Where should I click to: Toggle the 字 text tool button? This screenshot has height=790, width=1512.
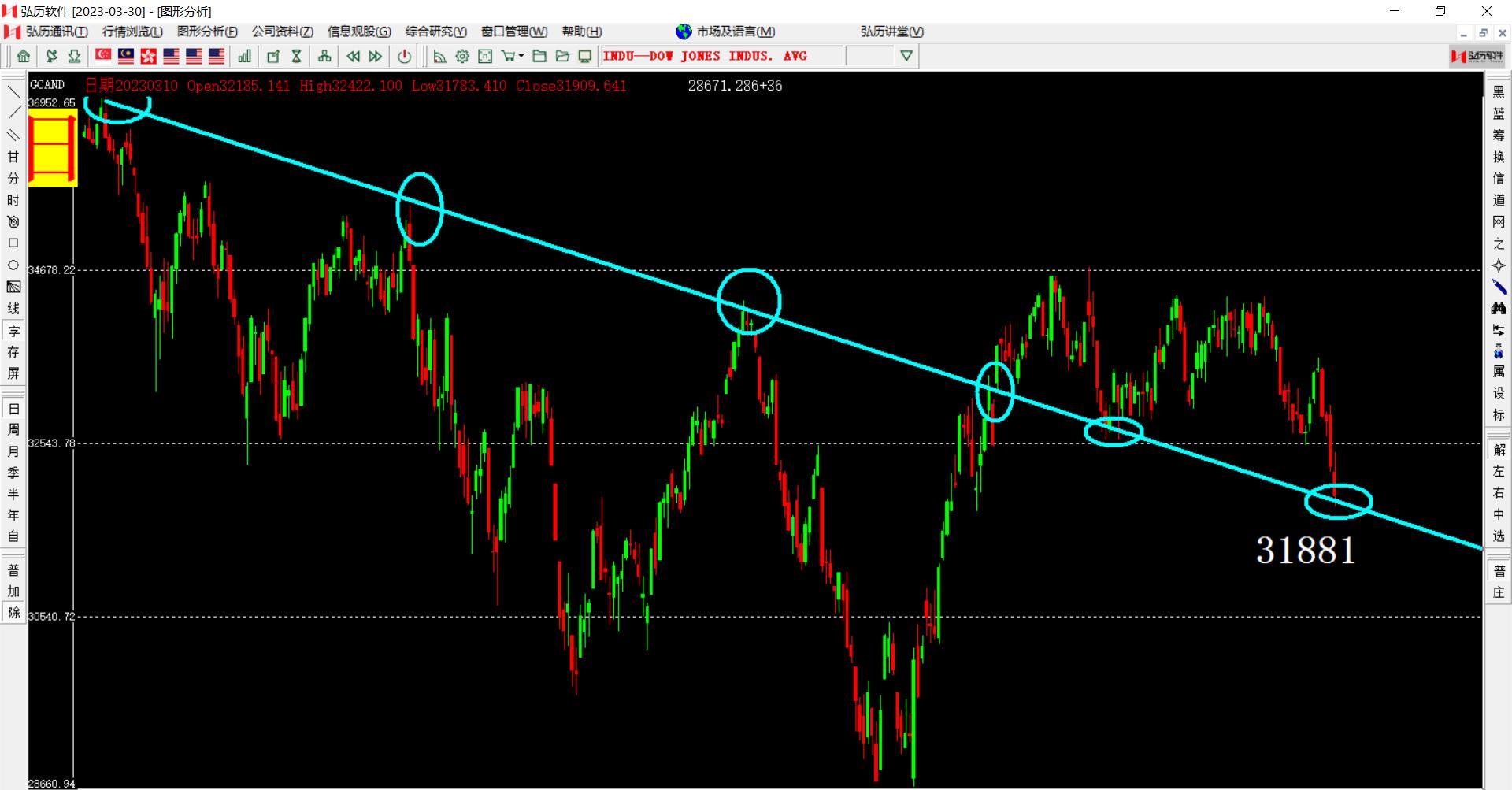click(13, 331)
